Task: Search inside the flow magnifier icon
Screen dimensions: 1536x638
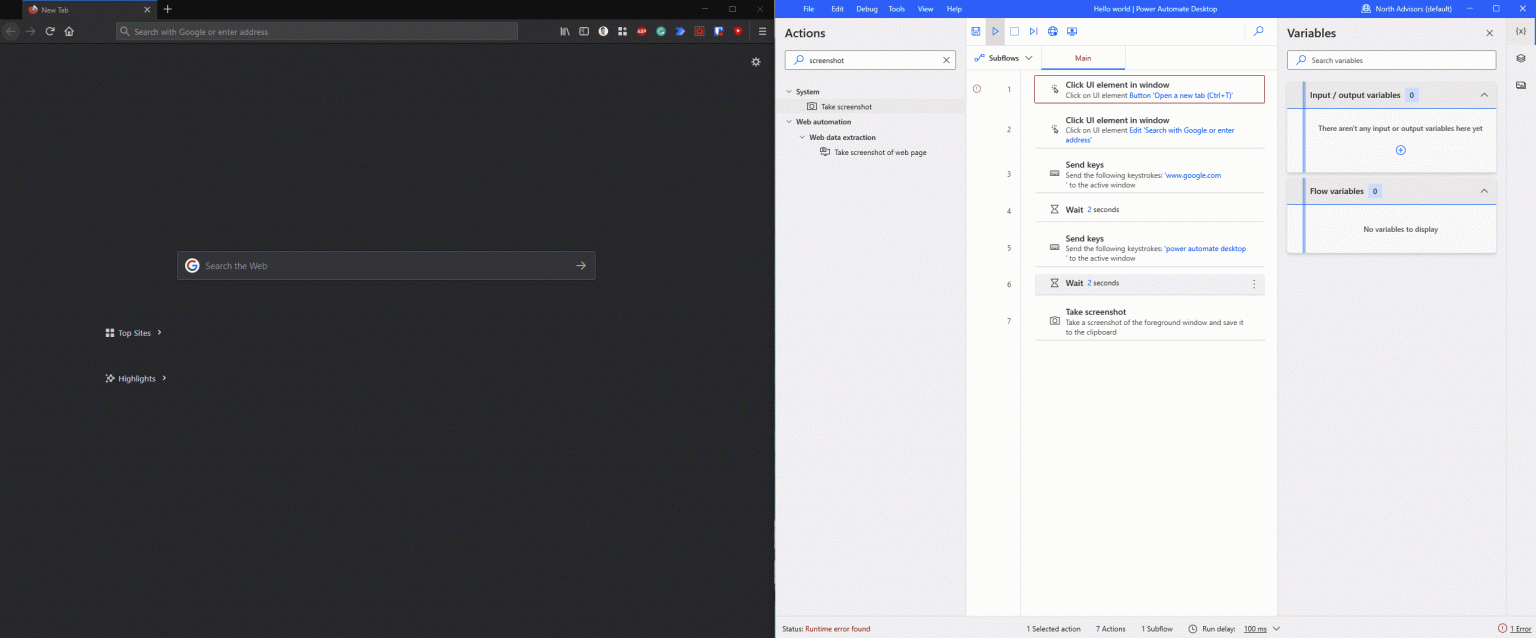Action: tap(1259, 31)
